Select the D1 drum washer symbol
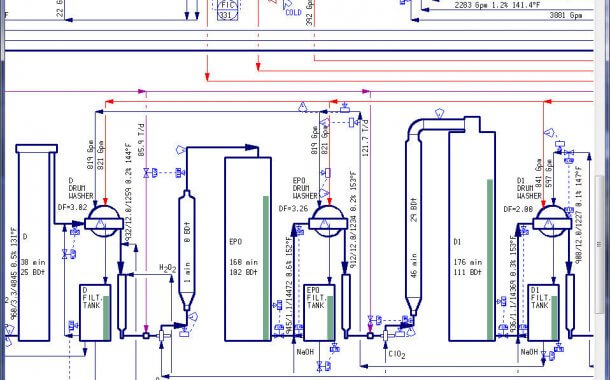 tap(552, 221)
